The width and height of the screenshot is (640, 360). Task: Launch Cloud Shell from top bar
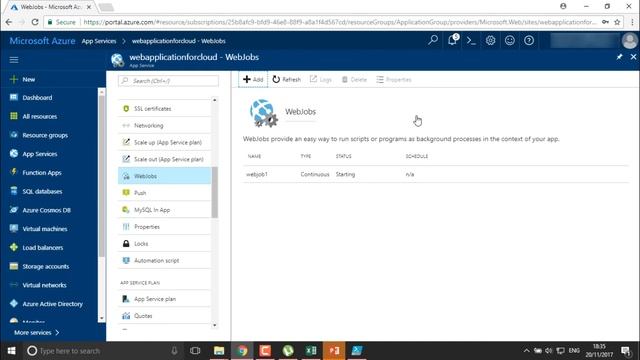(x=471, y=40)
